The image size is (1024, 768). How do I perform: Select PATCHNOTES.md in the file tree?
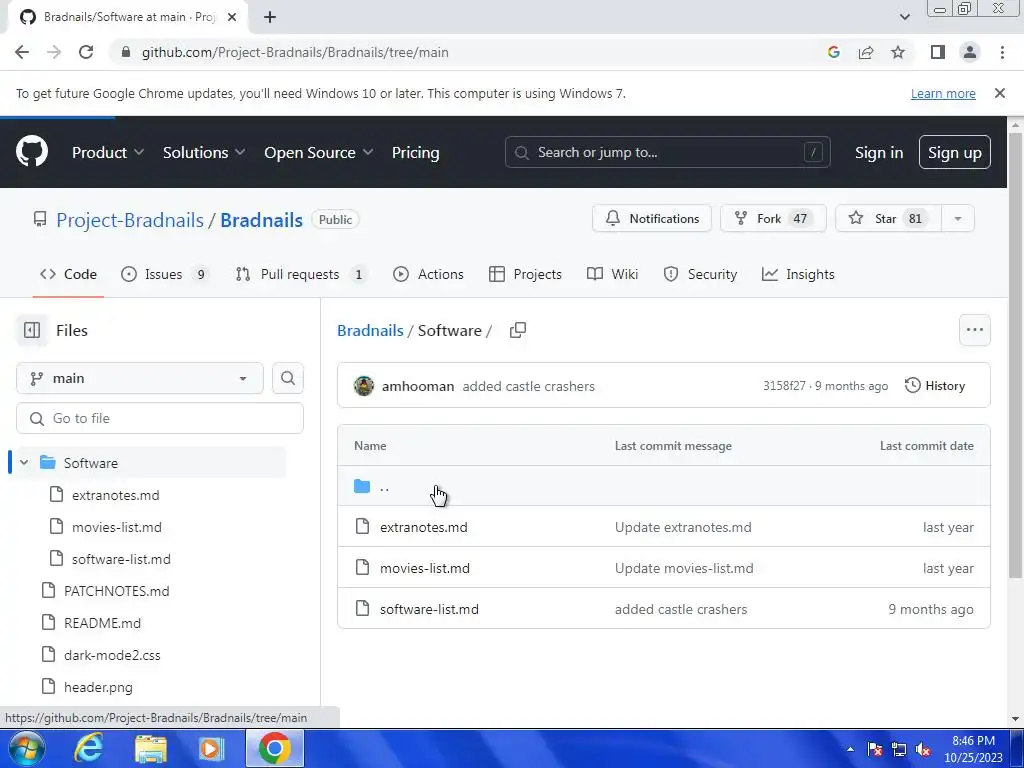(x=116, y=591)
